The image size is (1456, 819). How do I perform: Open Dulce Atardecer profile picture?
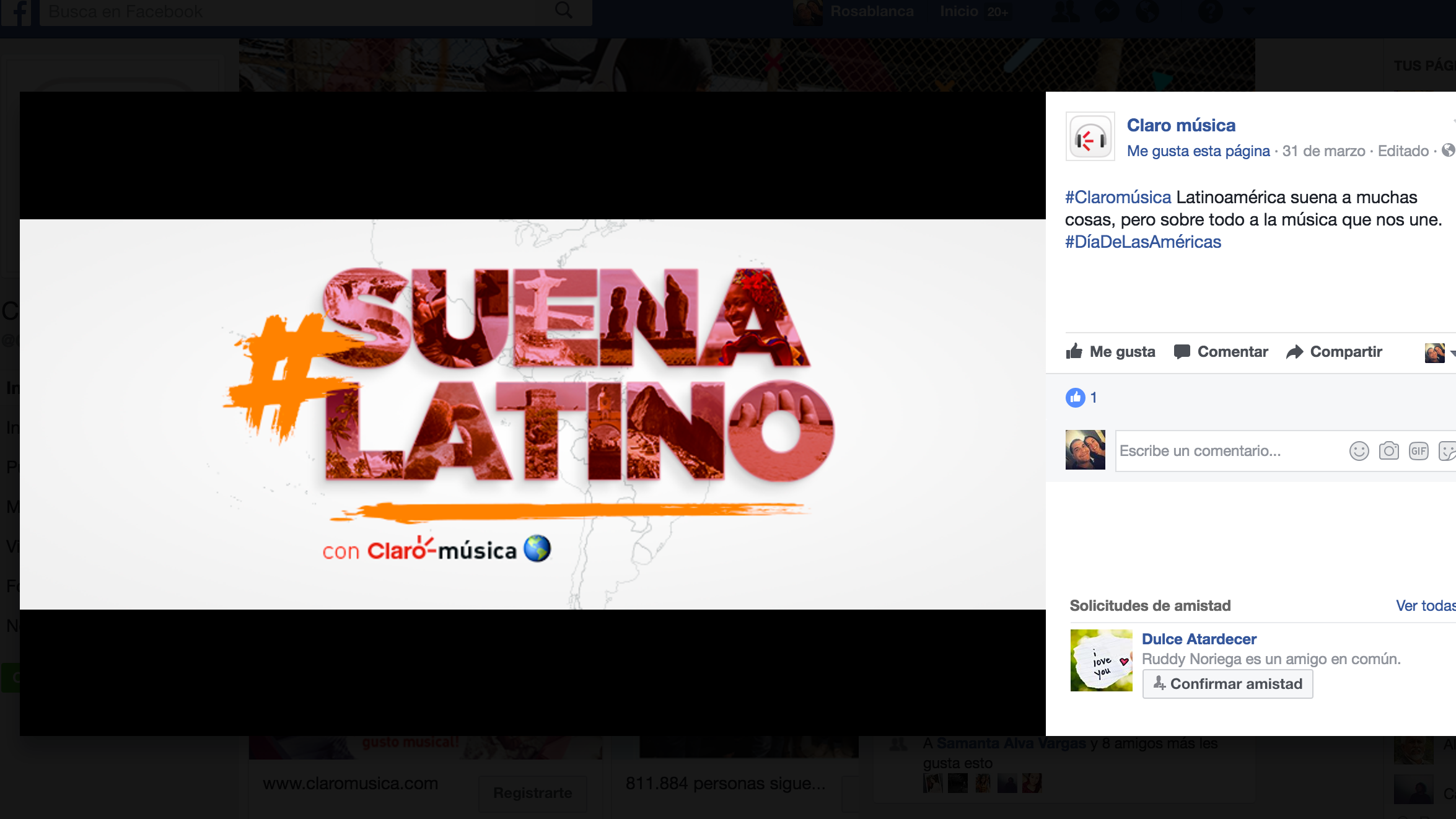(x=1102, y=660)
